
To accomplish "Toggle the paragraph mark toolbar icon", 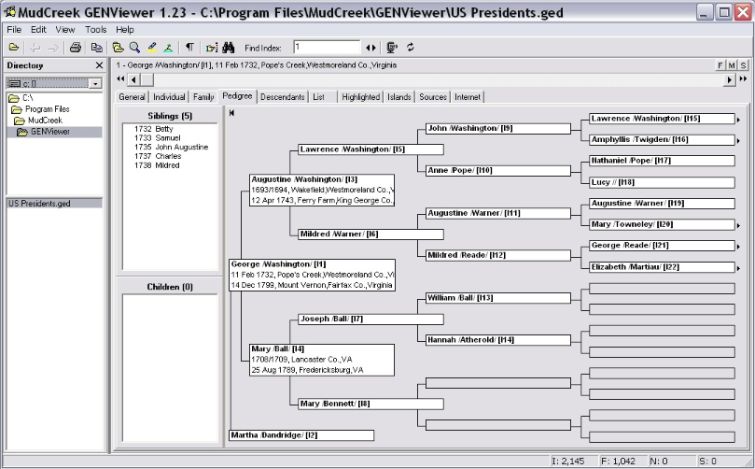I will (190, 47).
